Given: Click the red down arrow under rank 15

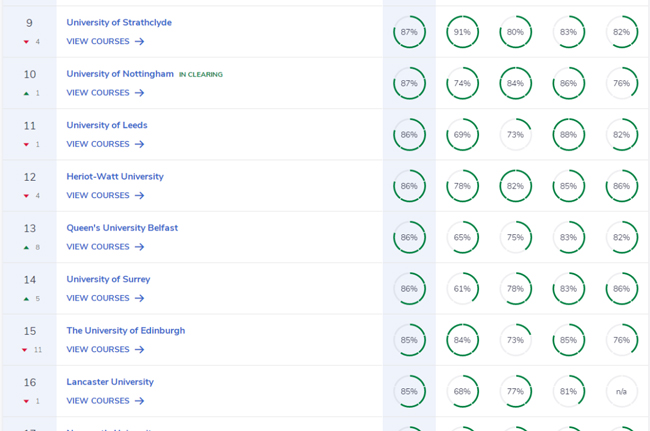Looking at the screenshot, I should (x=25, y=350).
